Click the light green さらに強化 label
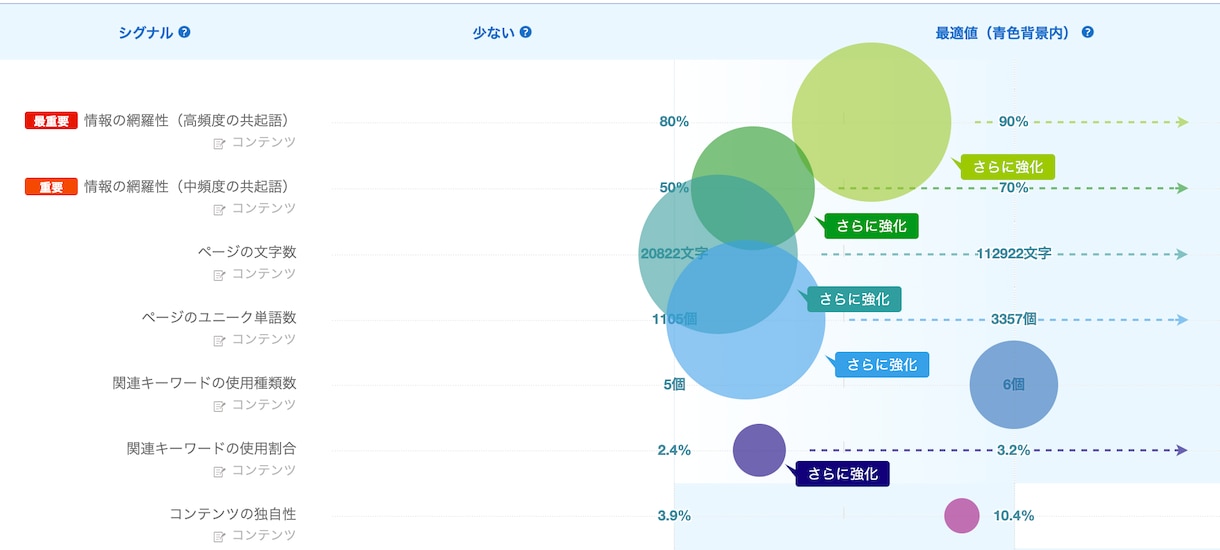The width and height of the screenshot is (1220, 550). click(x=1007, y=167)
